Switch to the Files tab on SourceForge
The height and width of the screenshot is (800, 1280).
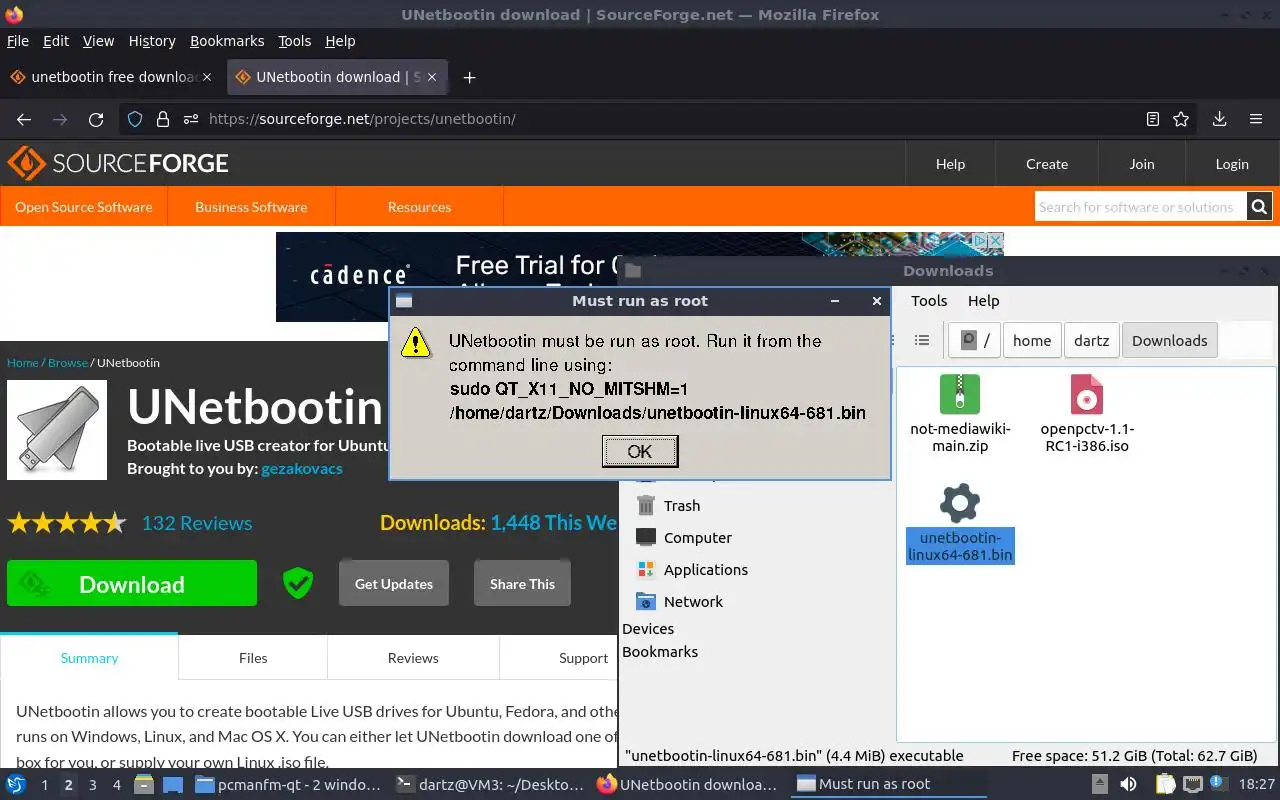point(253,657)
